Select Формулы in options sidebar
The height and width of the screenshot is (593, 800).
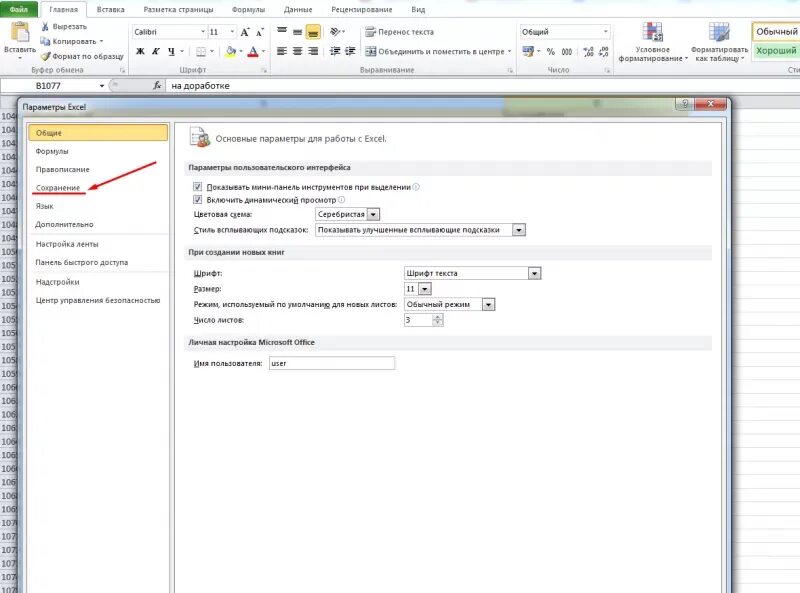click(x=52, y=151)
